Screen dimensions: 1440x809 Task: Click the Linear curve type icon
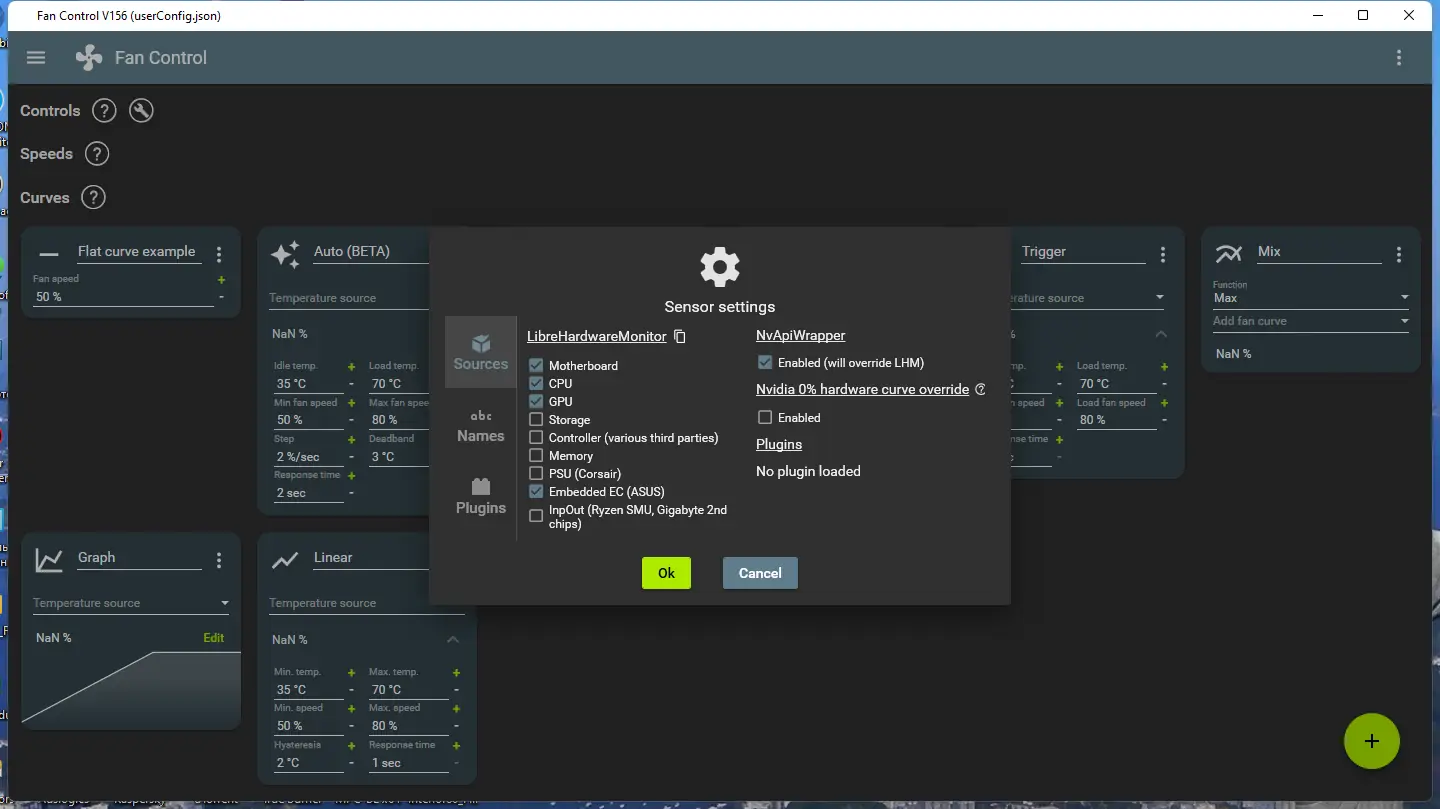pos(285,560)
